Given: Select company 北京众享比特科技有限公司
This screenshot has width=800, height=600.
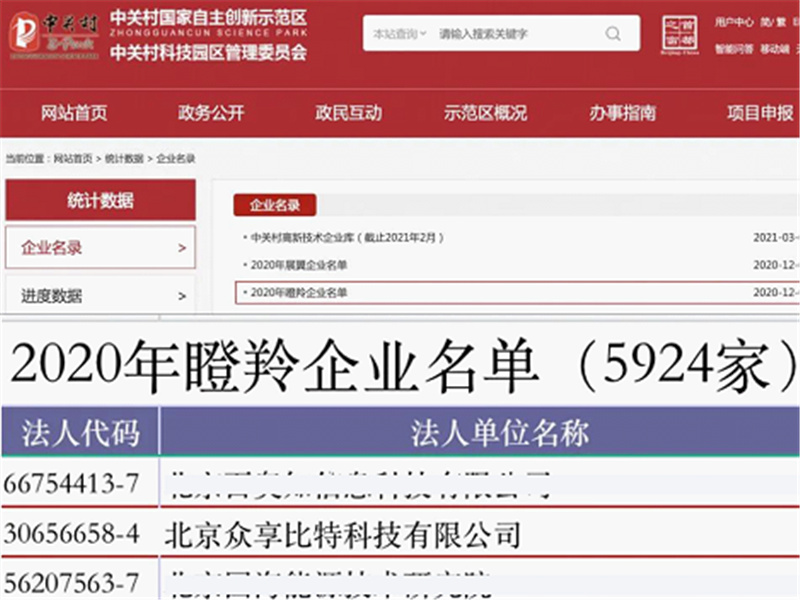Looking at the screenshot, I should click(x=342, y=535).
